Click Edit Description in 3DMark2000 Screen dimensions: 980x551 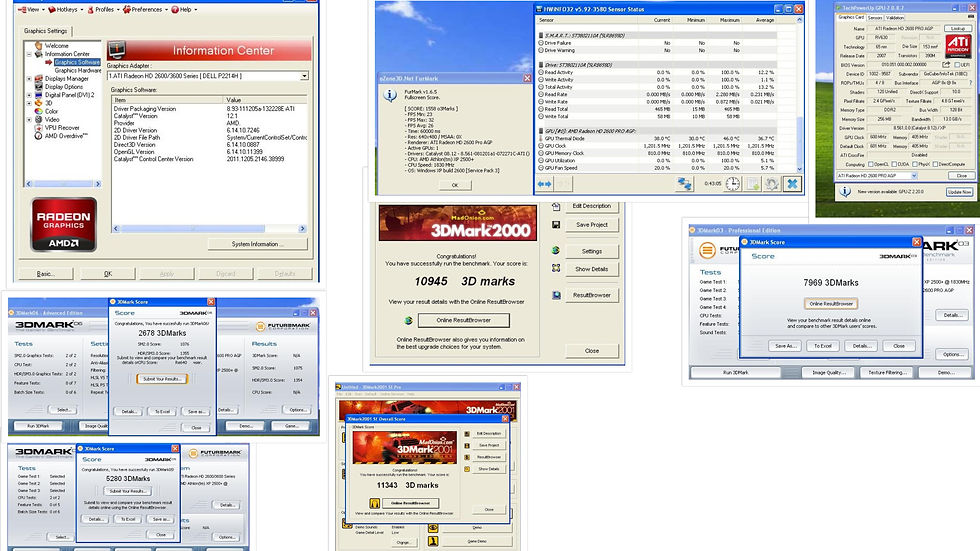click(591, 206)
